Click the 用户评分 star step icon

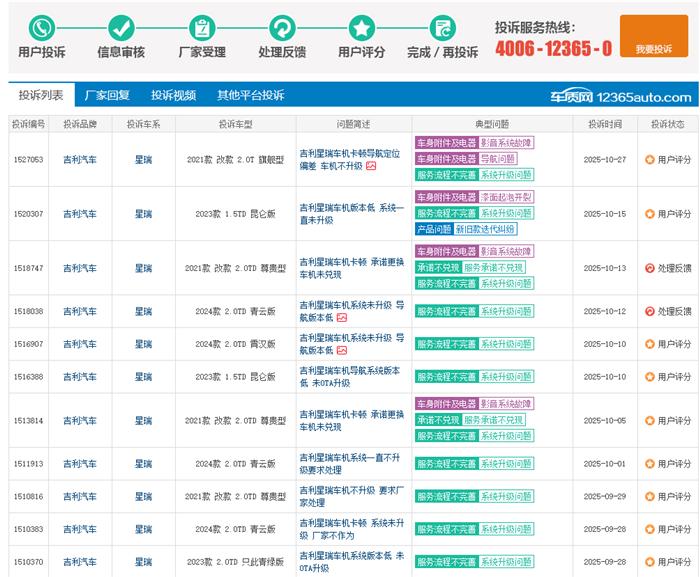pos(361,28)
